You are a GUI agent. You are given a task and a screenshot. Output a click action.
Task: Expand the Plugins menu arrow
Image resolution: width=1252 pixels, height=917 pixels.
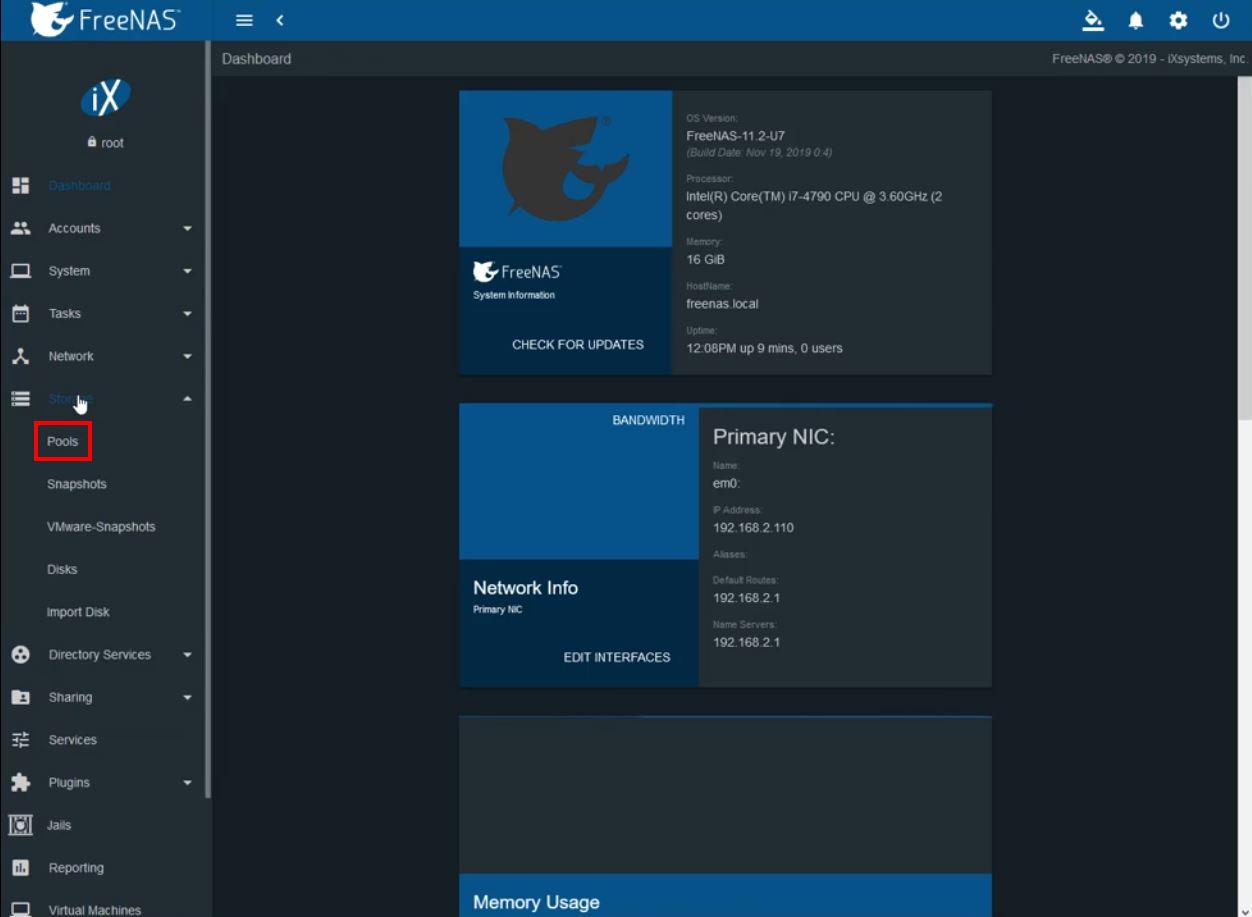pyautogui.click(x=187, y=783)
